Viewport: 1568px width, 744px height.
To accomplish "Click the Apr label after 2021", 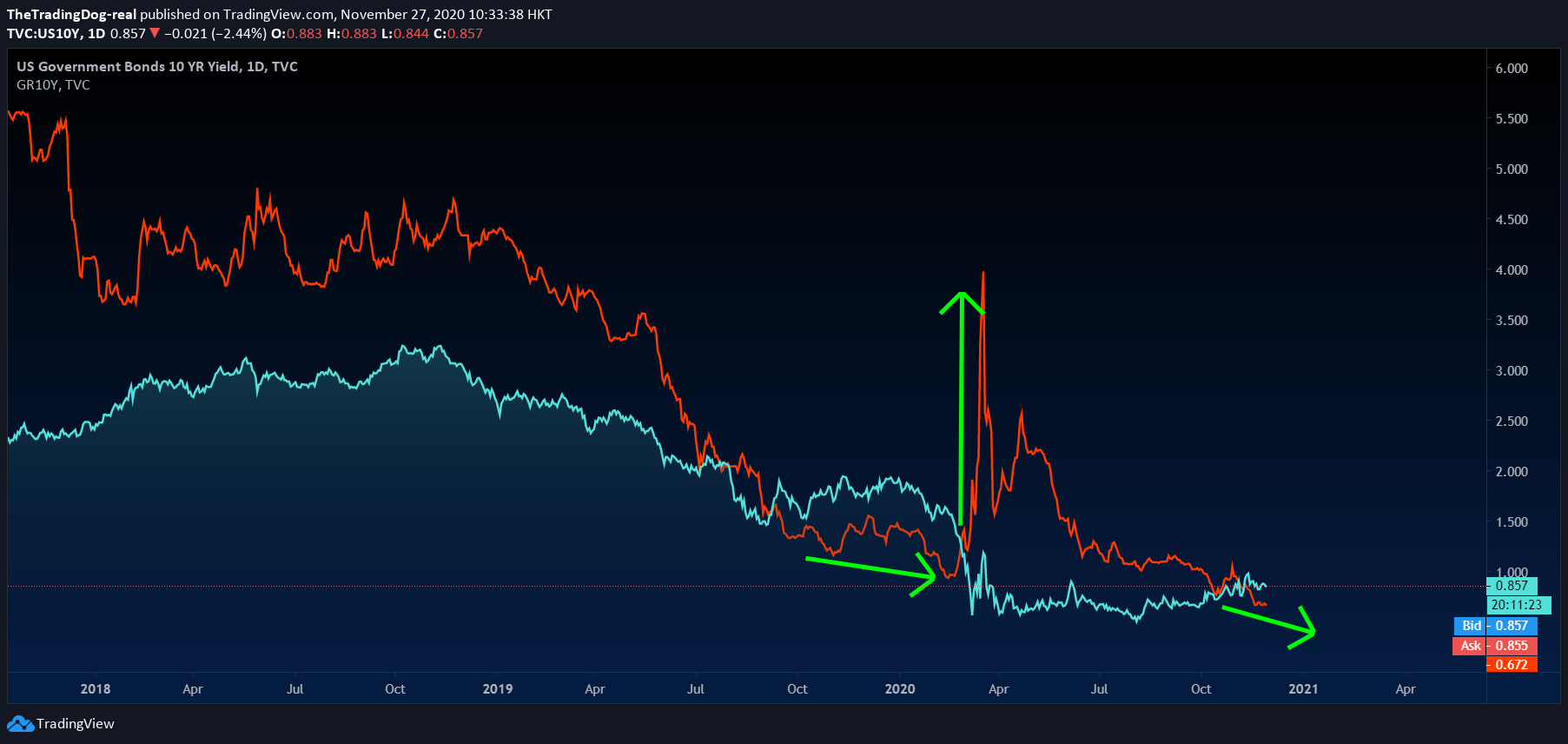I will (x=1406, y=688).
